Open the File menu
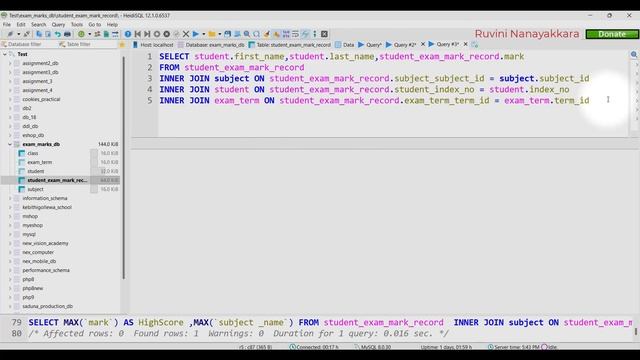Viewport: 640px width, 360px height. pos(7,24)
